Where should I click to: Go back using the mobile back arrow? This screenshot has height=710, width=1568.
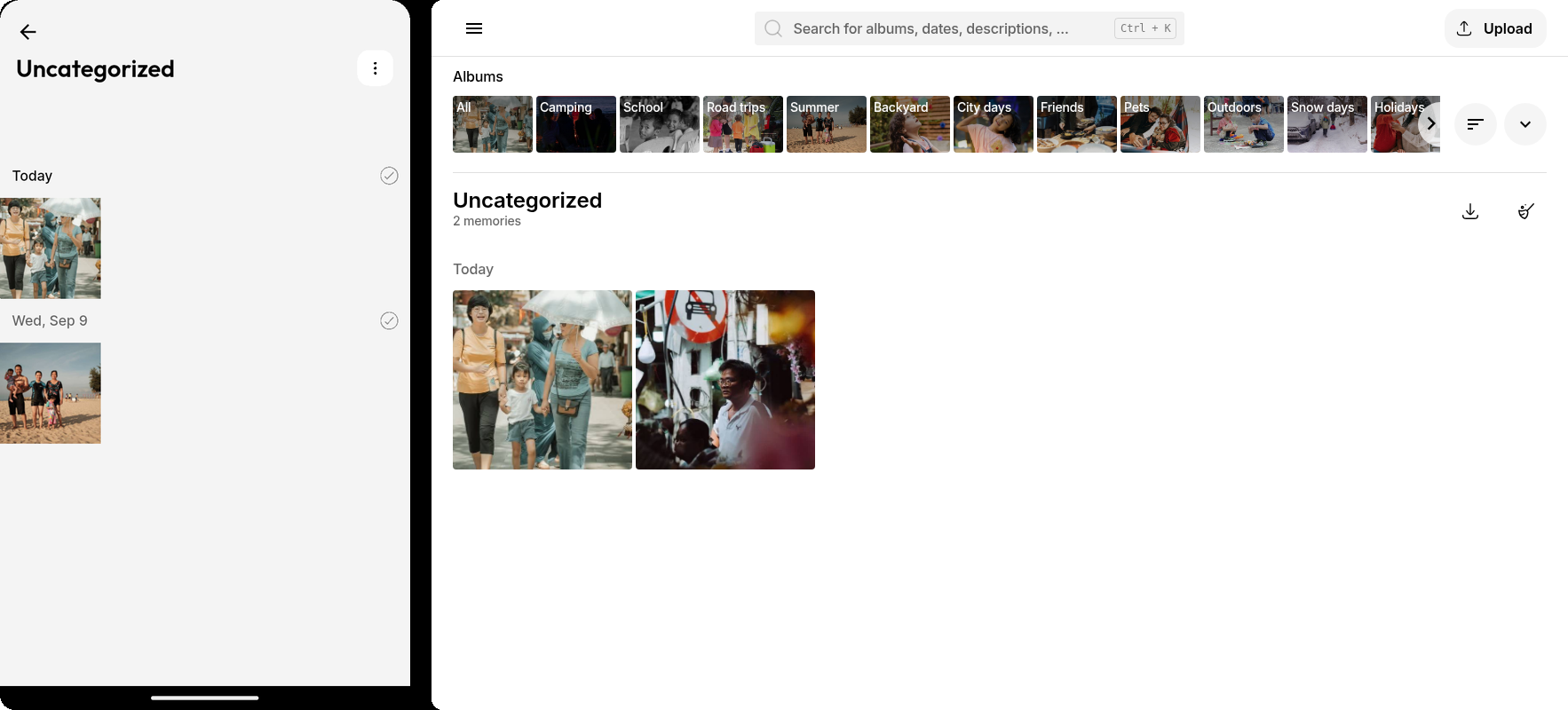click(x=28, y=32)
